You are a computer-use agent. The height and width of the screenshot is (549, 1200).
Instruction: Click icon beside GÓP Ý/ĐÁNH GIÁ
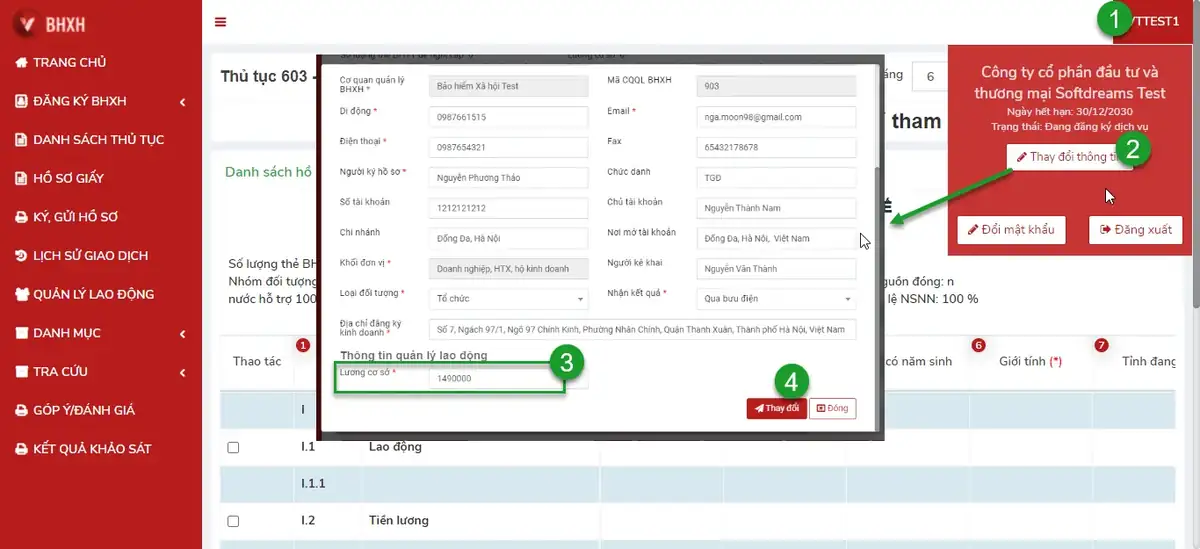[x=21, y=410]
